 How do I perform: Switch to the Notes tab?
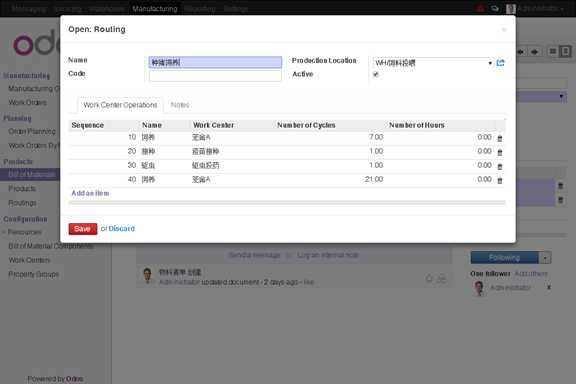point(180,105)
